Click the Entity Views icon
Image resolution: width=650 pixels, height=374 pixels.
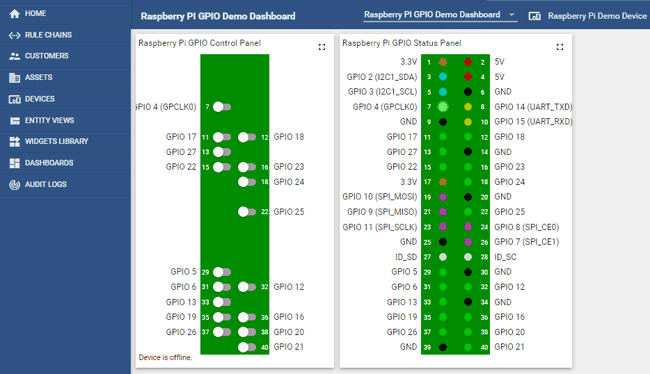(15, 121)
